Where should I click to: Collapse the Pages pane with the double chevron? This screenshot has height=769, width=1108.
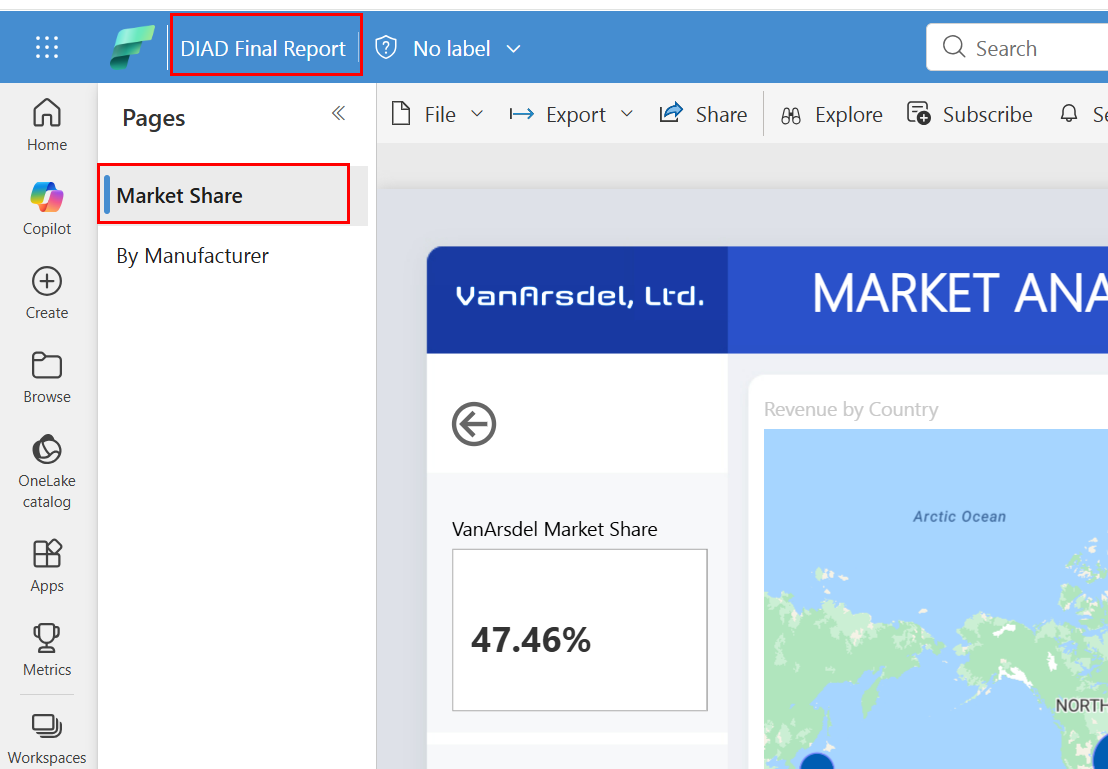pos(338,113)
